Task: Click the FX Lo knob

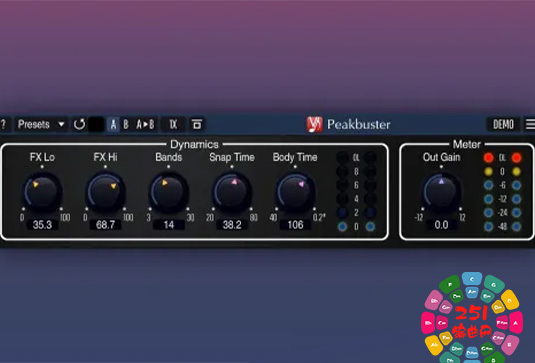Action: 42,191
